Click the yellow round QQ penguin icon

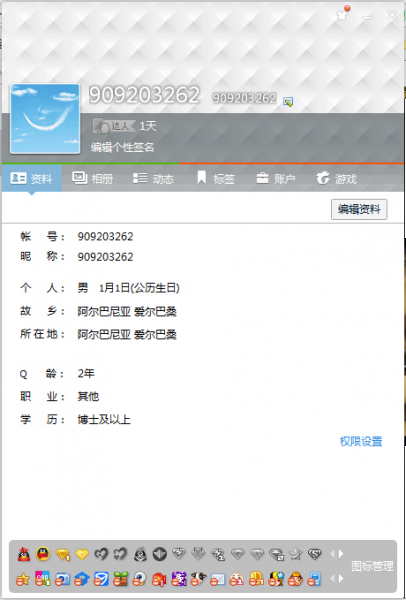pyautogui.click(x=43, y=554)
